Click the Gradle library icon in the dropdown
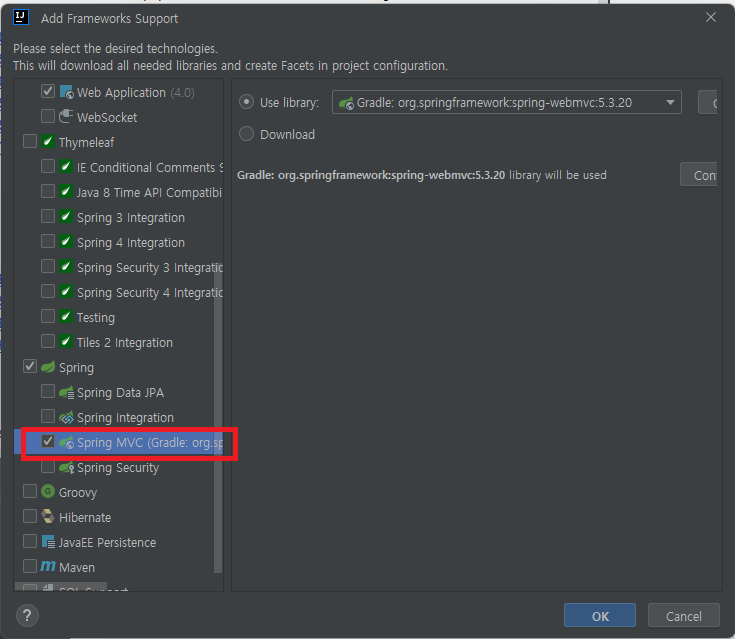 346,103
